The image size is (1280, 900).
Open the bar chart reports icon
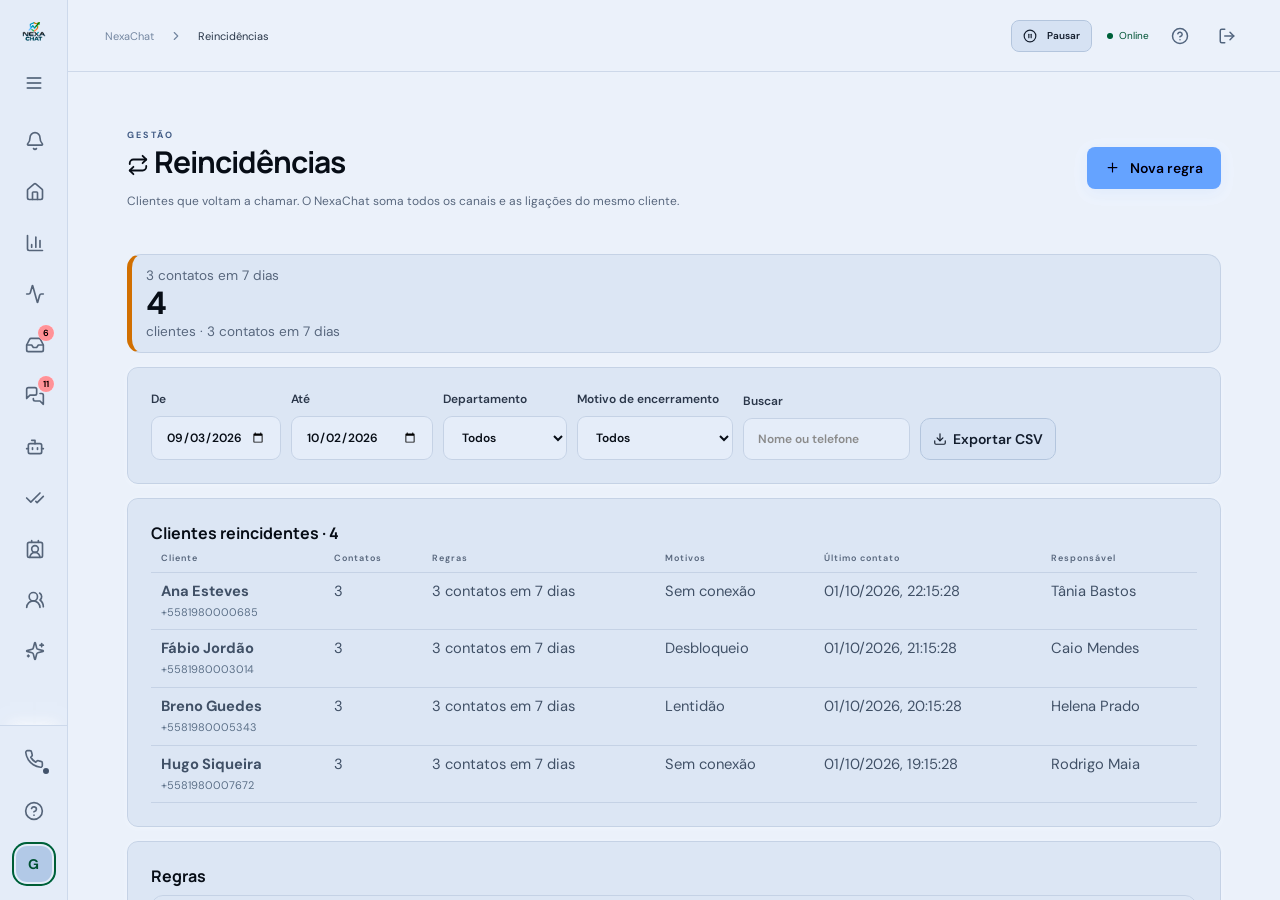coord(34,243)
